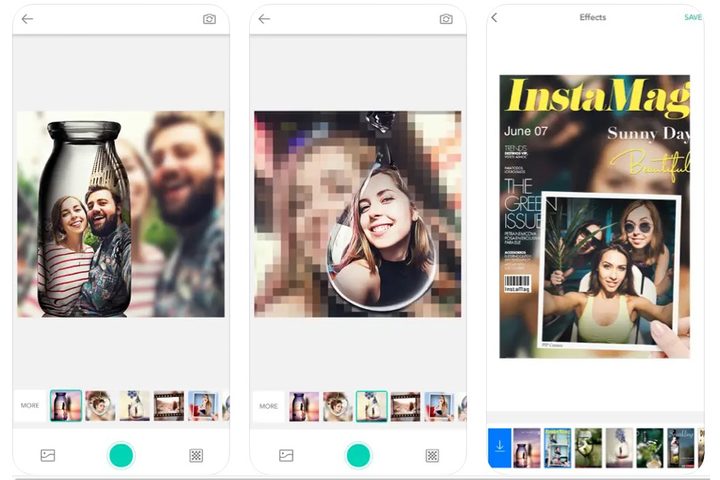The height and width of the screenshot is (480, 720).
Task: Tap the blue download button on Effects screen
Action: tap(500, 448)
